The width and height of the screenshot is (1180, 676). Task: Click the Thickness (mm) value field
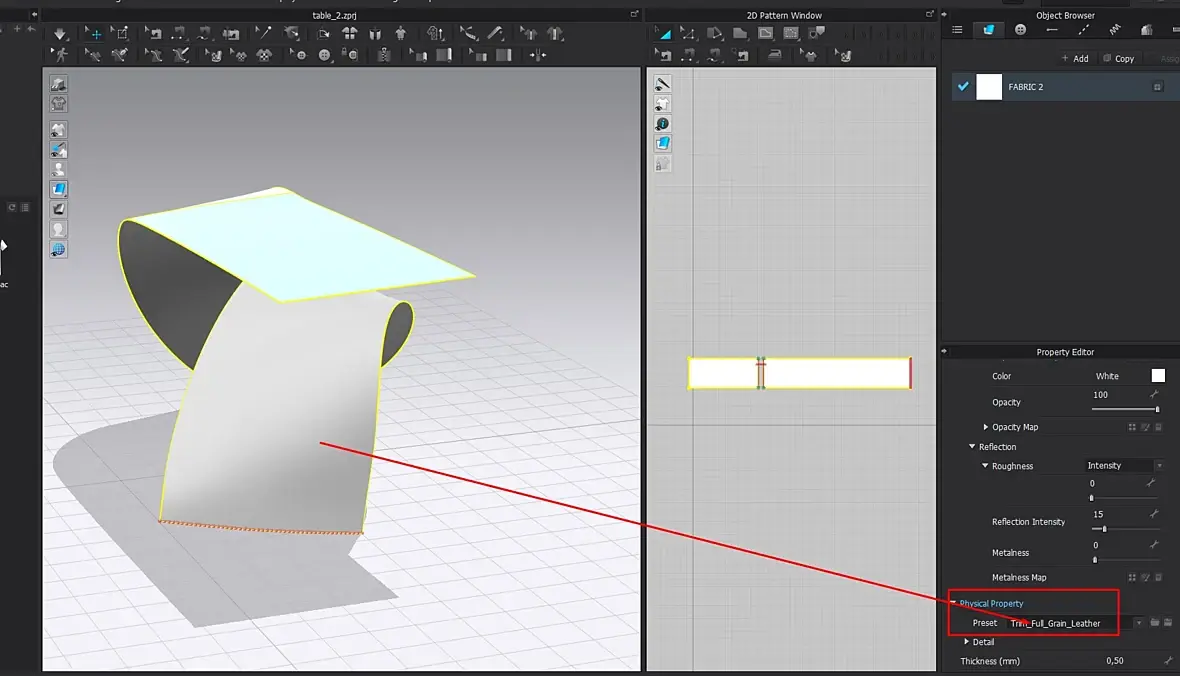(x=1114, y=661)
